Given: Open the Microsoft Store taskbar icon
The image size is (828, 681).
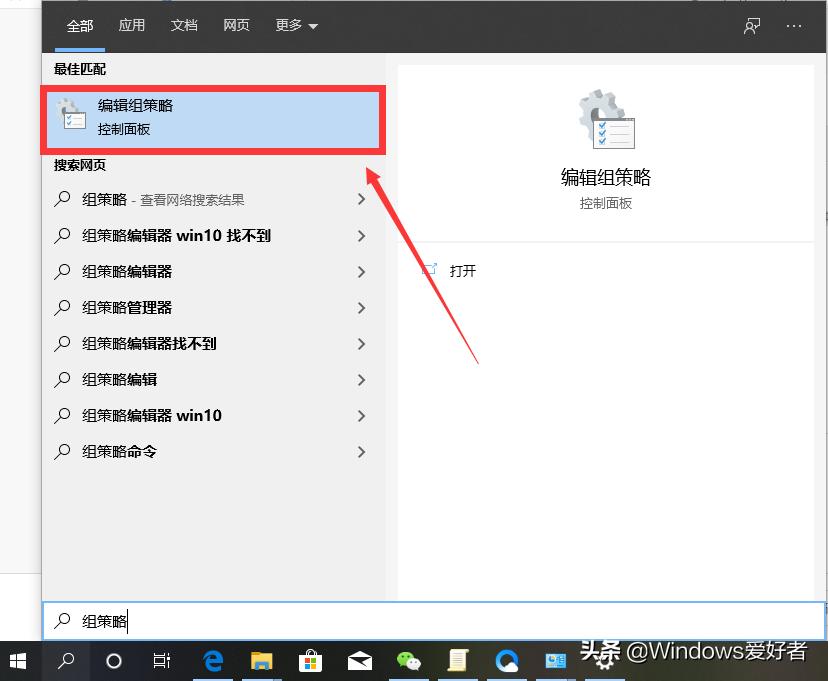Looking at the screenshot, I should tap(311, 661).
